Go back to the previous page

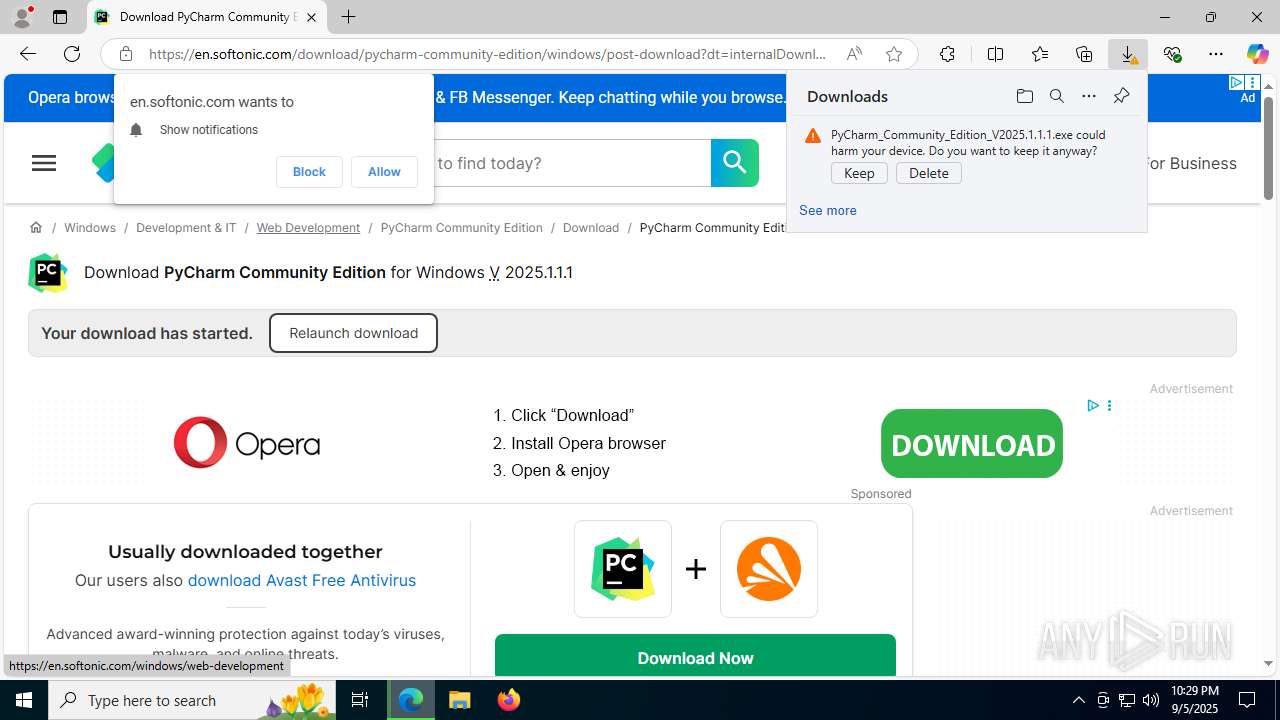[28, 54]
